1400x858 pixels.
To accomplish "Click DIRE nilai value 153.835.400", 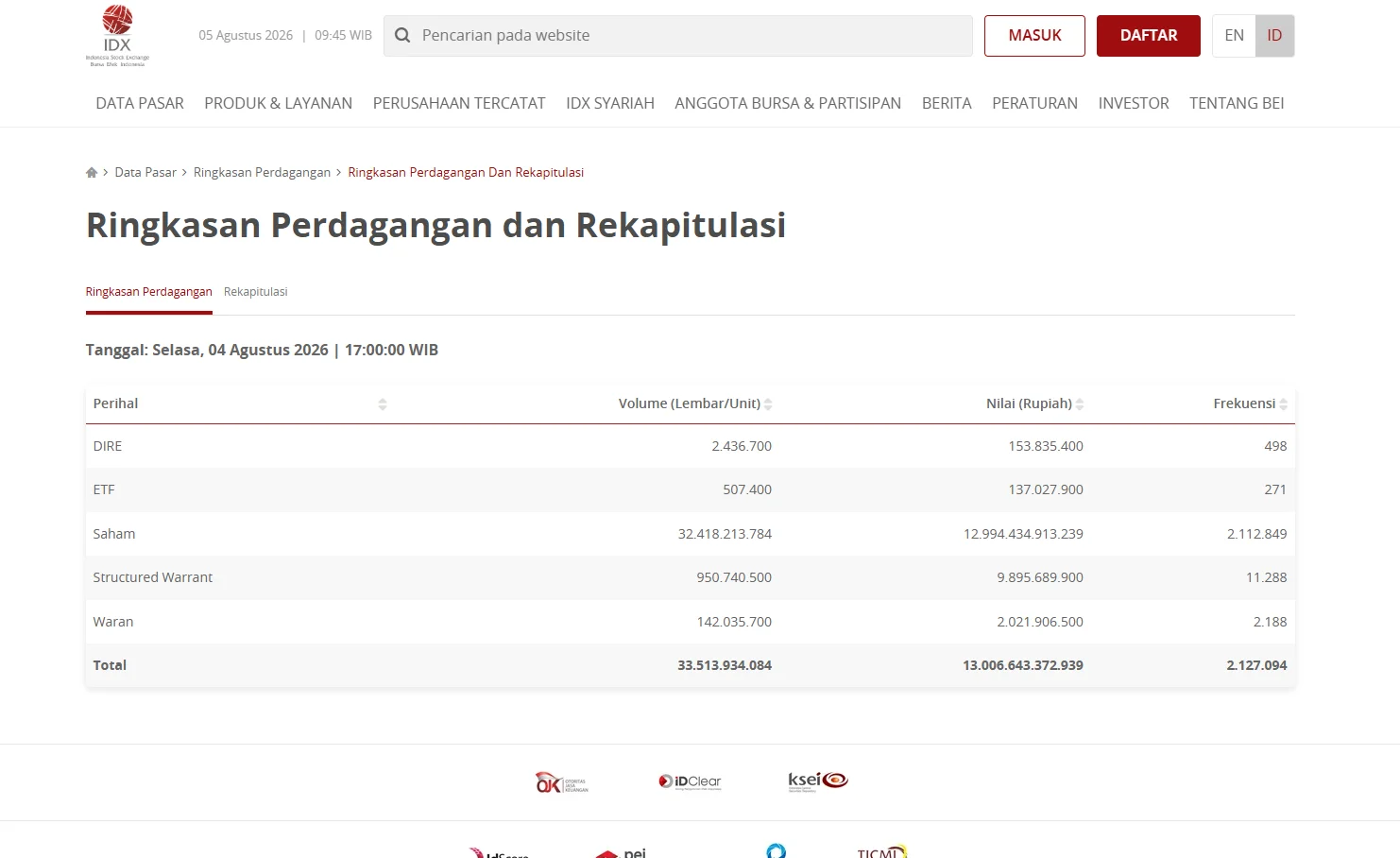I will point(1046,446).
